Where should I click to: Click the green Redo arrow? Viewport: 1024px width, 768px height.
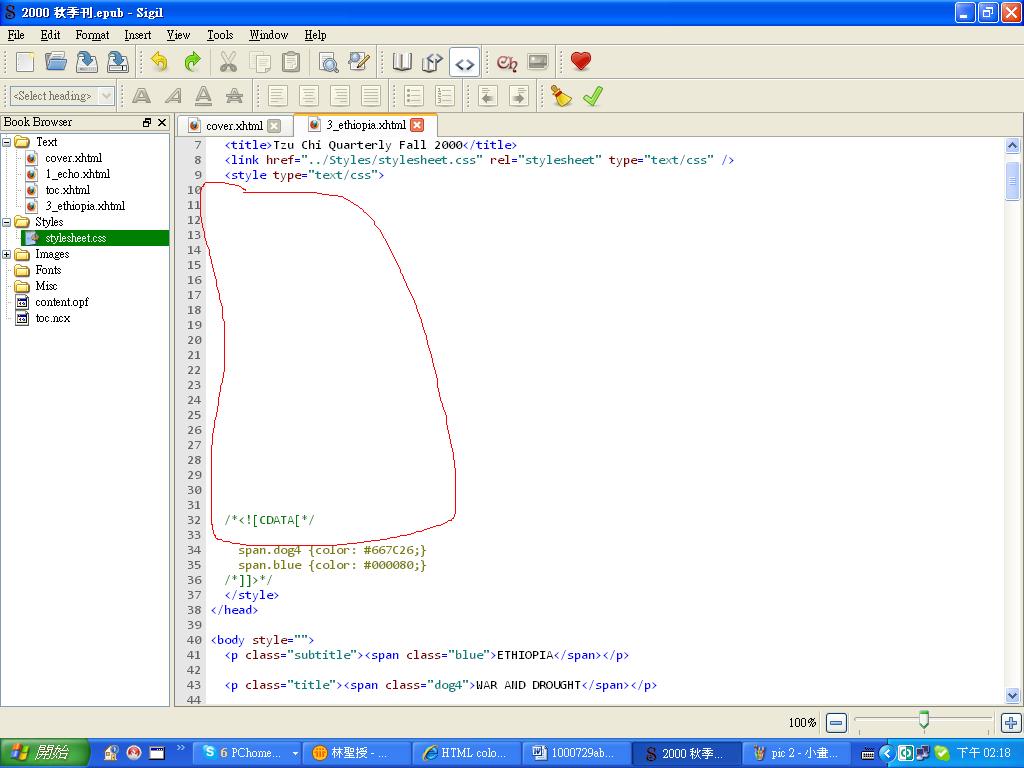[192, 62]
